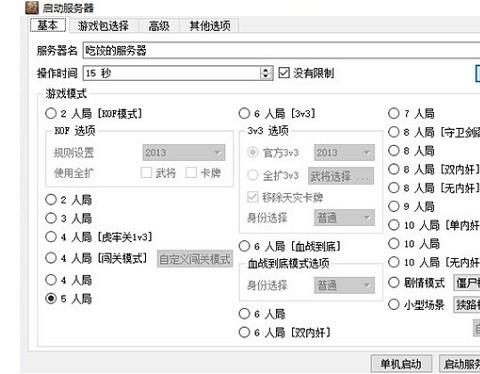Image resolution: width=480 pixels, height=374 pixels.
Task: Toggle 移除天灾卡牌 checkbox
Action: coord(252,197)
